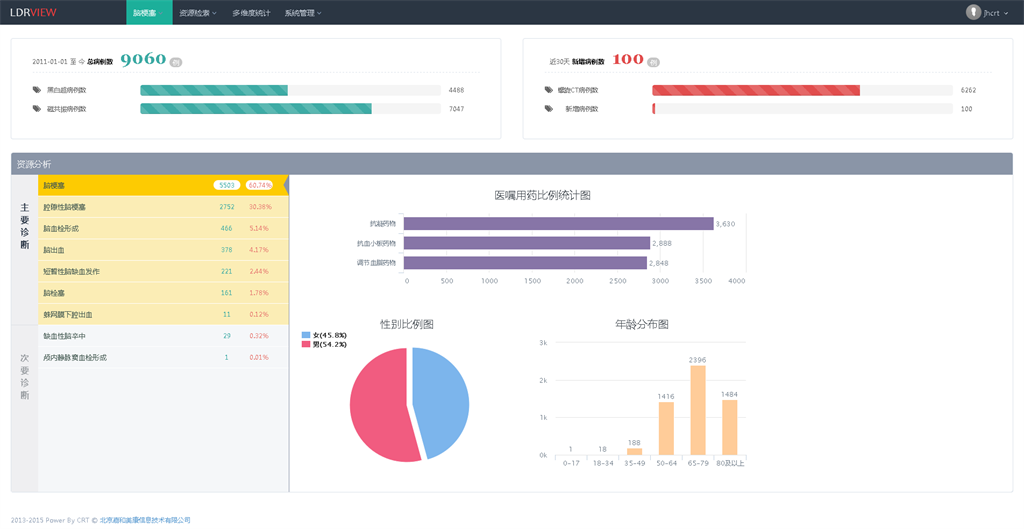Click the tag icon beside 磁共振病例数

pos(37,109)
